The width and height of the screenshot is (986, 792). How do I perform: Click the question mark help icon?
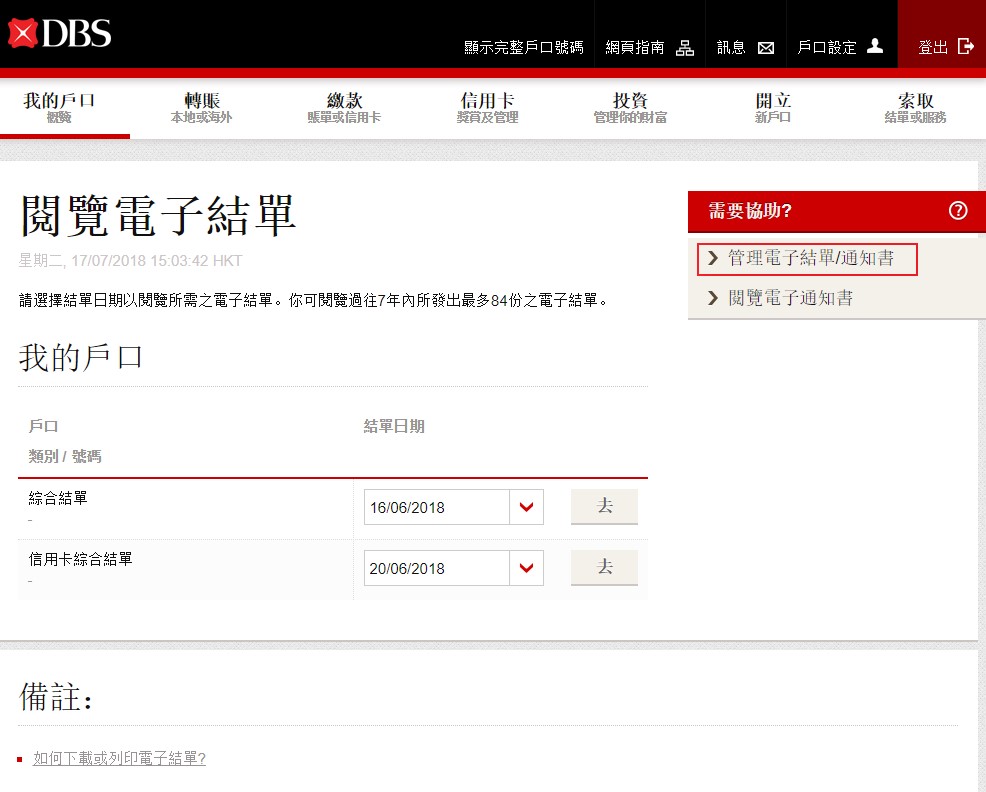(x=958, y=211)
